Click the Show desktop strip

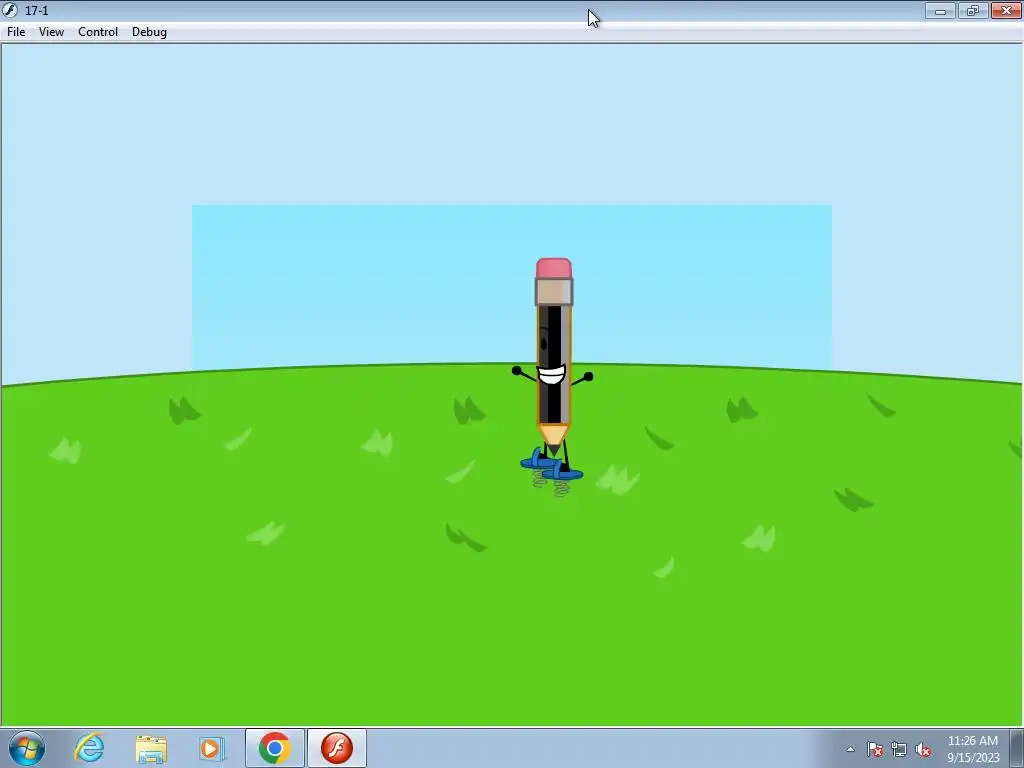pyautogui.click(x=1017, y=748)
